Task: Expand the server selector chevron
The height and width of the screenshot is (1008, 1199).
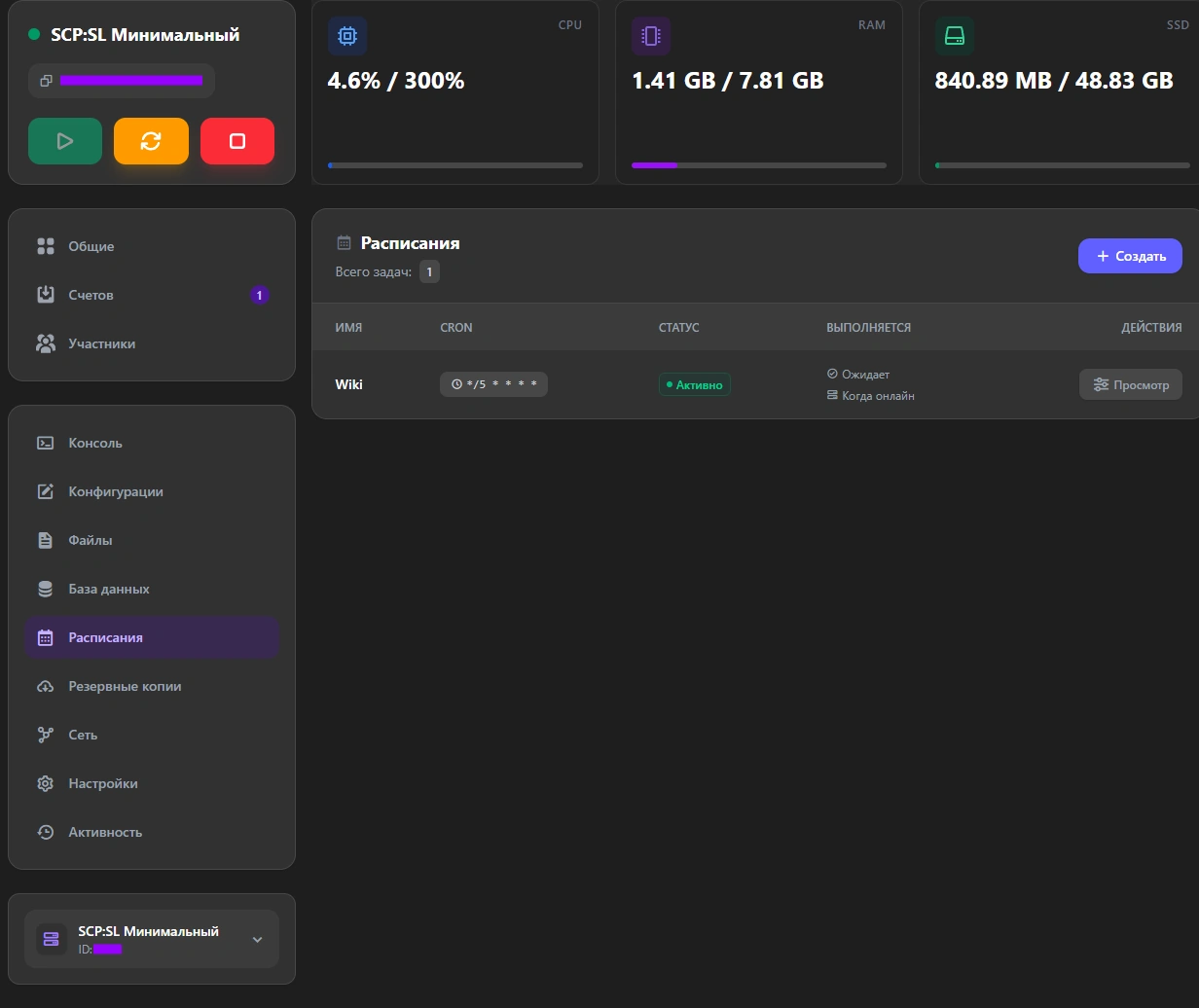Action: (257, 939)
